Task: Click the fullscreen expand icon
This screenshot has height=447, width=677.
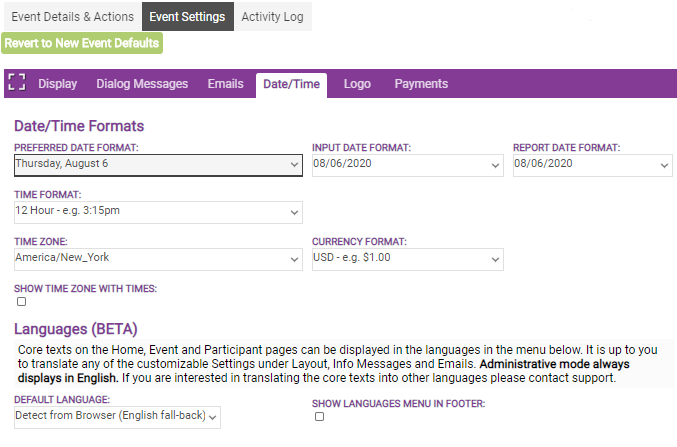Action: click(x=16, y=84)
